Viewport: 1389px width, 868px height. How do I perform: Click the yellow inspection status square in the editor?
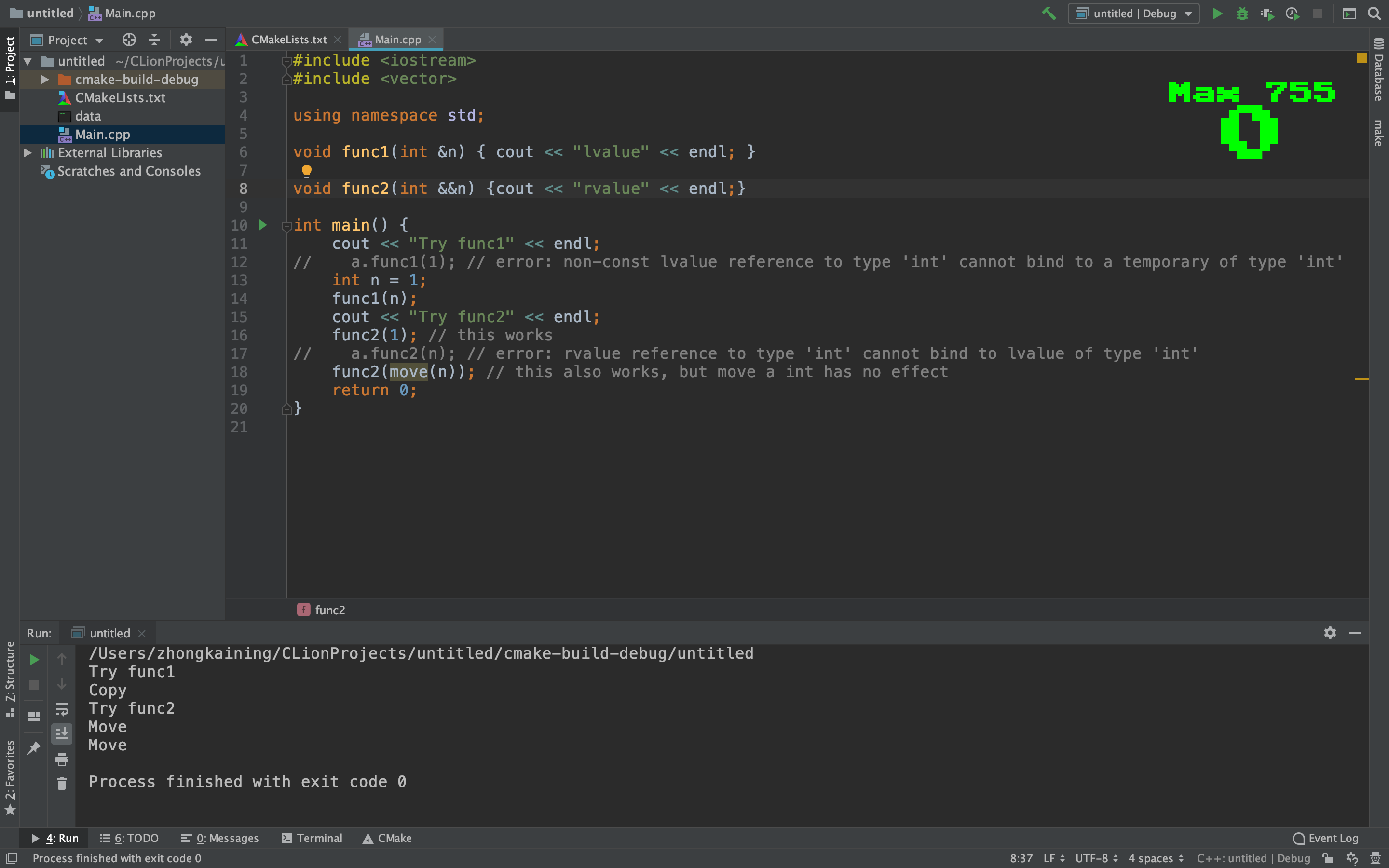[1362, 58]
